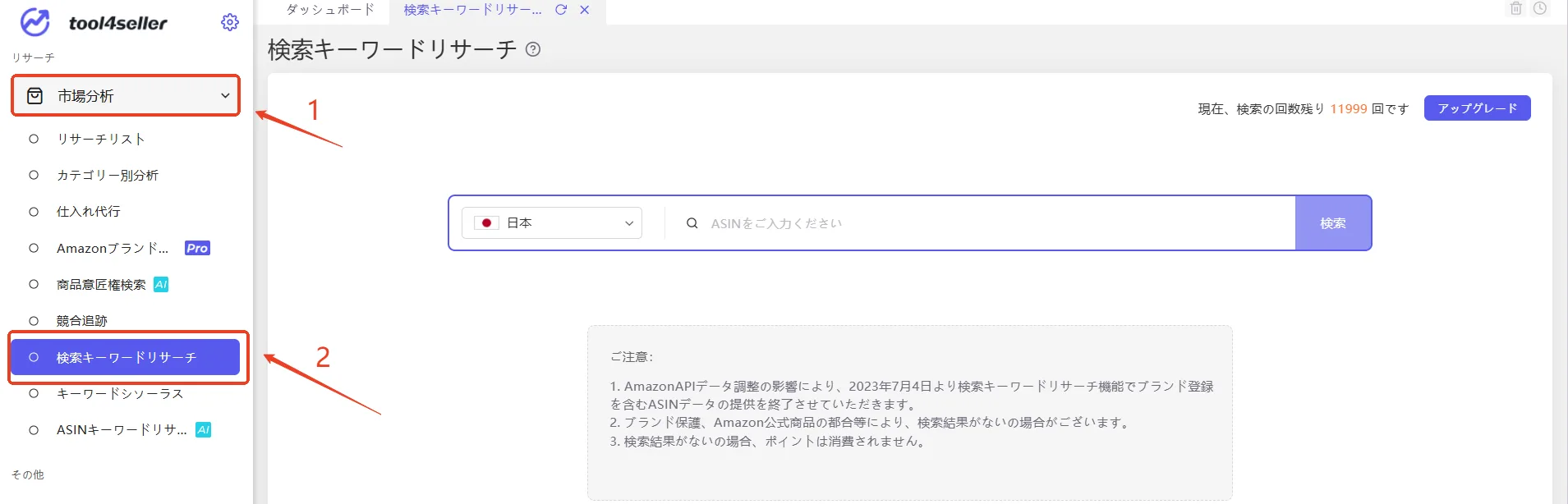Click the shopping bag icon beside 市場分析
Image resolution: width=1568 pixels, height=504 pixels.
pyautogui.click(x=34, y=96)
